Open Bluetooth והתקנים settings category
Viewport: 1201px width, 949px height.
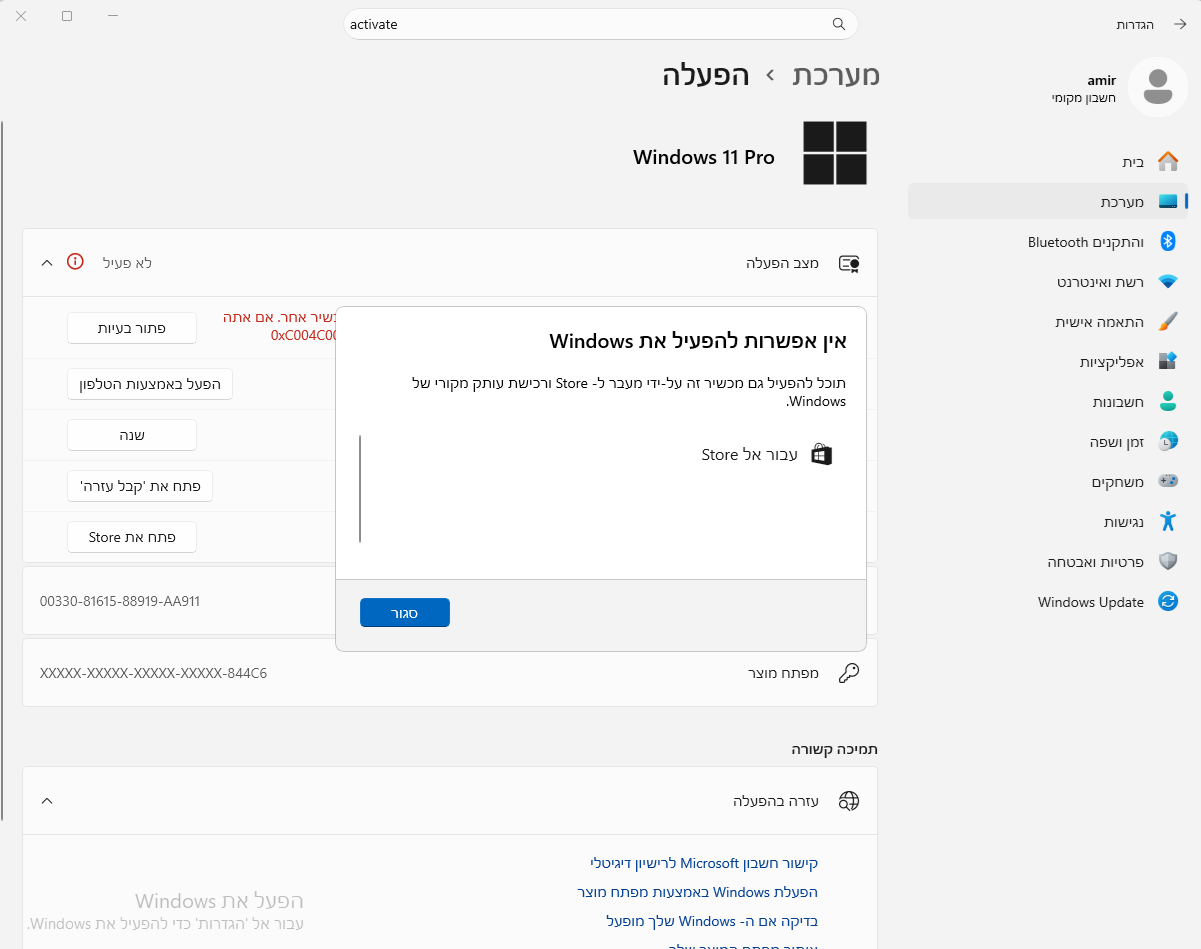click(x=1048, y=242)
